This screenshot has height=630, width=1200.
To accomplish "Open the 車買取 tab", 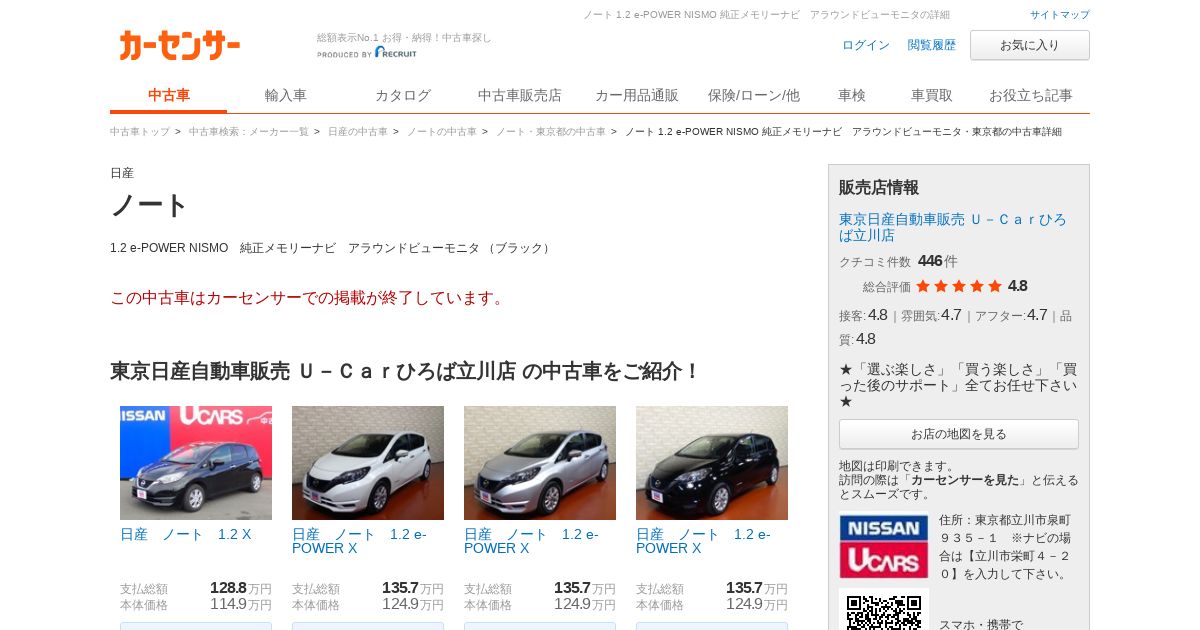I will [x=932, y=96].
